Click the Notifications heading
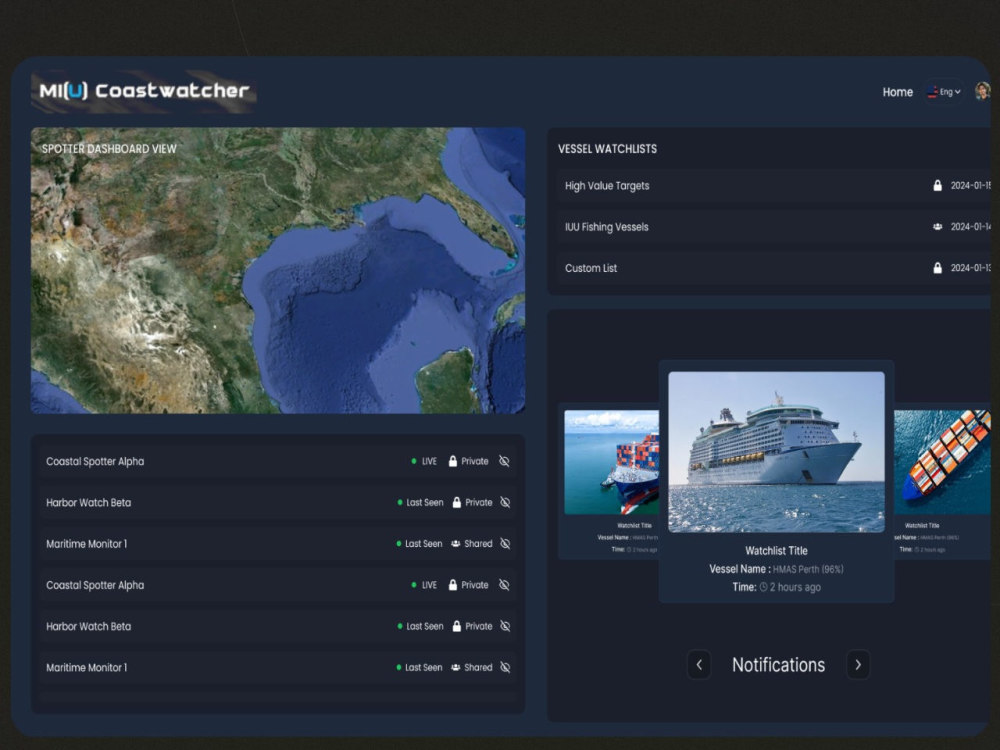This screenshot has height=750, width=1000. point(778,665)
